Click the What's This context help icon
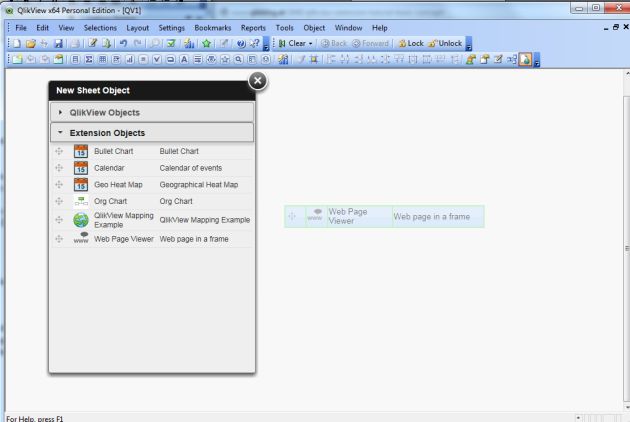 click(255, 43)
